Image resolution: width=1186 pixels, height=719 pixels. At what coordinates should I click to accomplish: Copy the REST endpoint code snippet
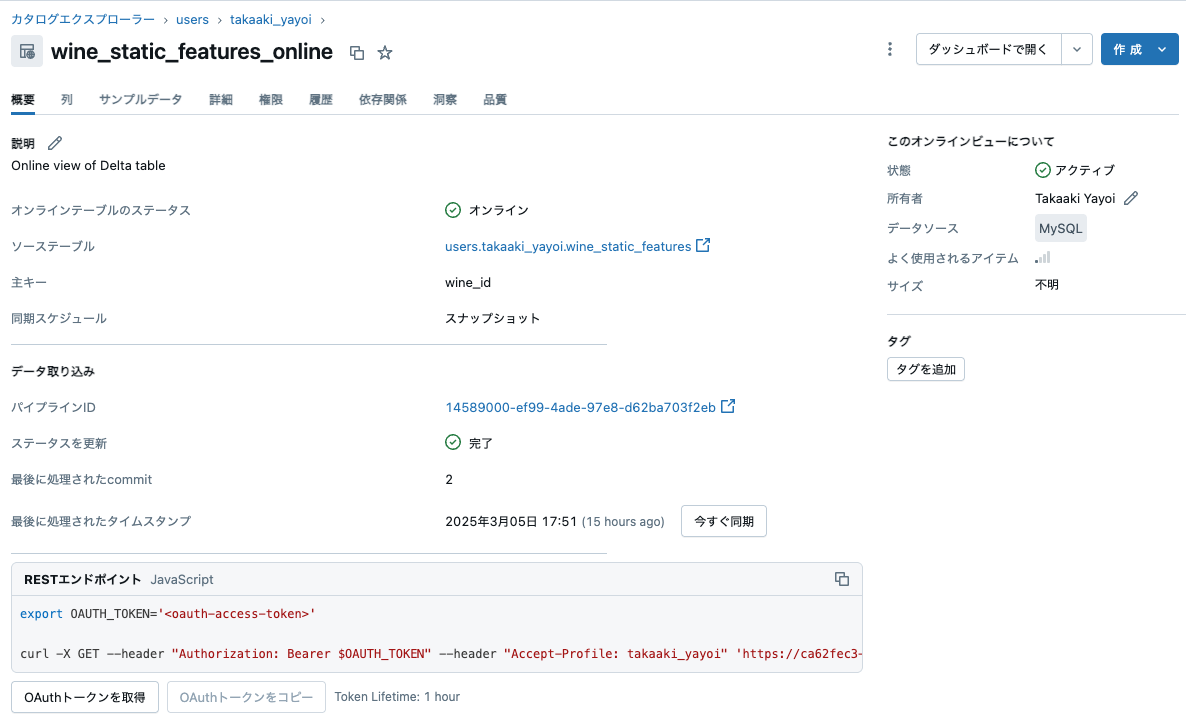[x=841, y=579]
